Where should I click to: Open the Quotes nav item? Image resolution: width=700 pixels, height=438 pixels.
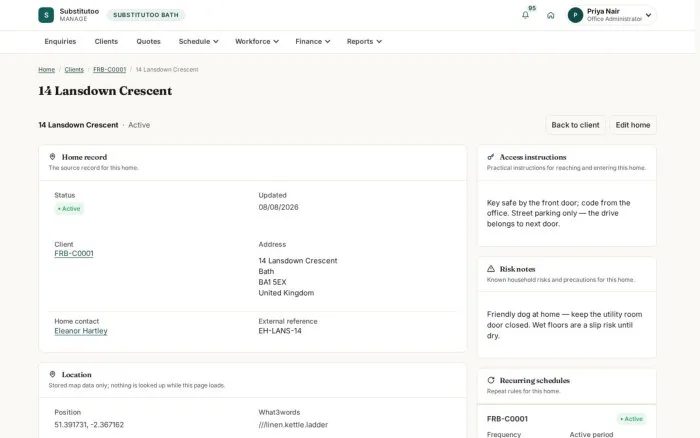pos(148,42)
